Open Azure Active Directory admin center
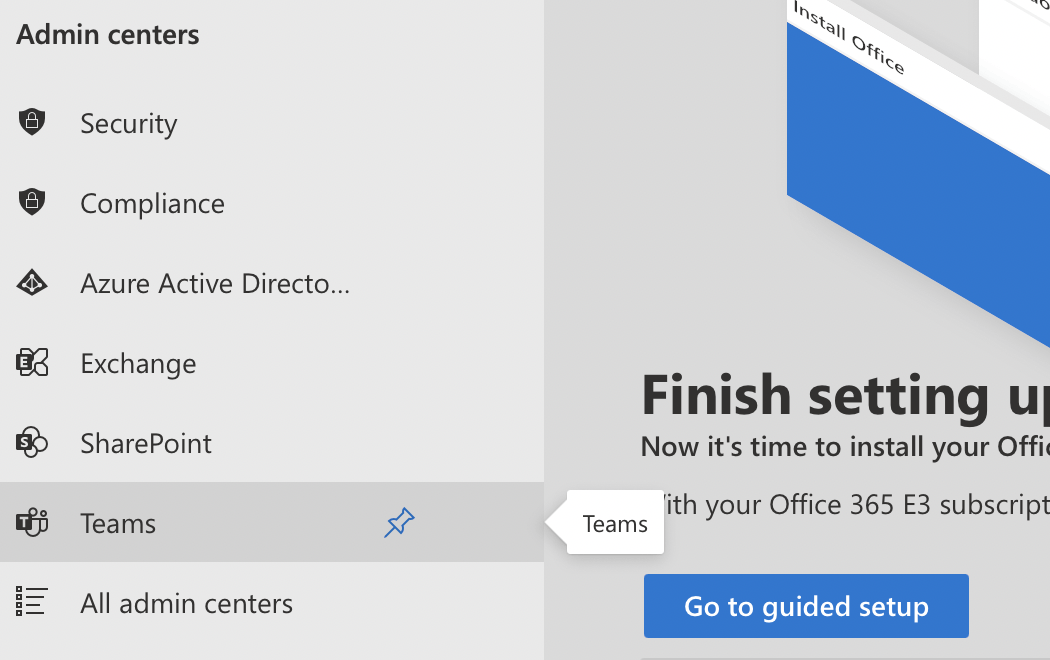1050x660 pixels. (215, 284)
